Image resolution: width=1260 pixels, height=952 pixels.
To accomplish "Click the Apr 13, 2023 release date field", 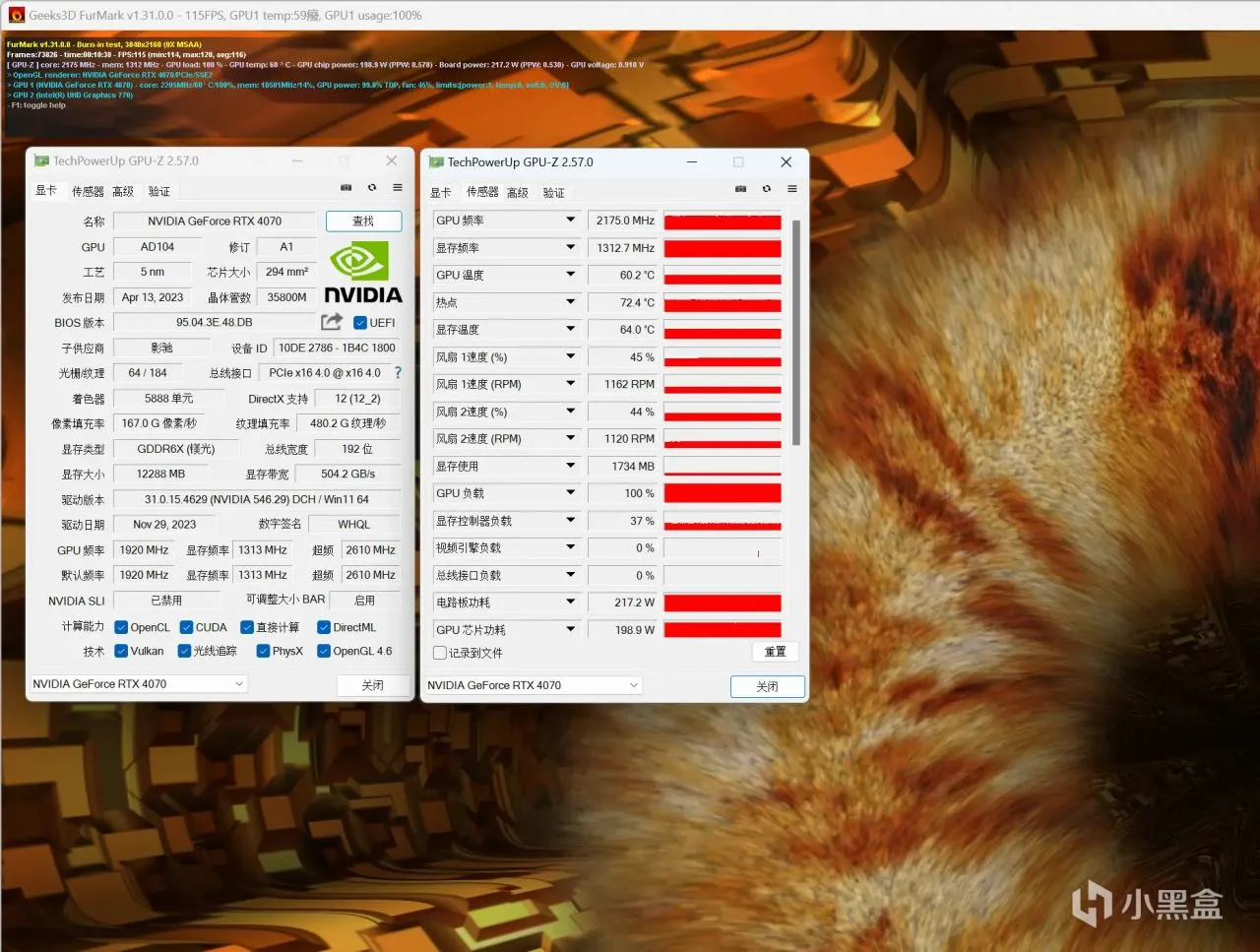I will click(152, 297).
